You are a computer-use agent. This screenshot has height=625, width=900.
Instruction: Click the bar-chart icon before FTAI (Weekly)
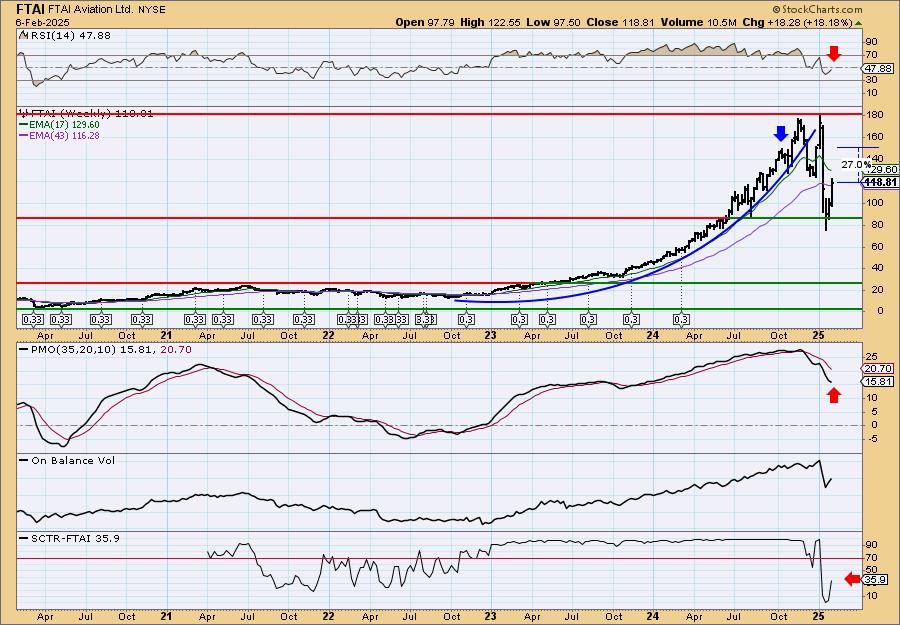[22, 113]
